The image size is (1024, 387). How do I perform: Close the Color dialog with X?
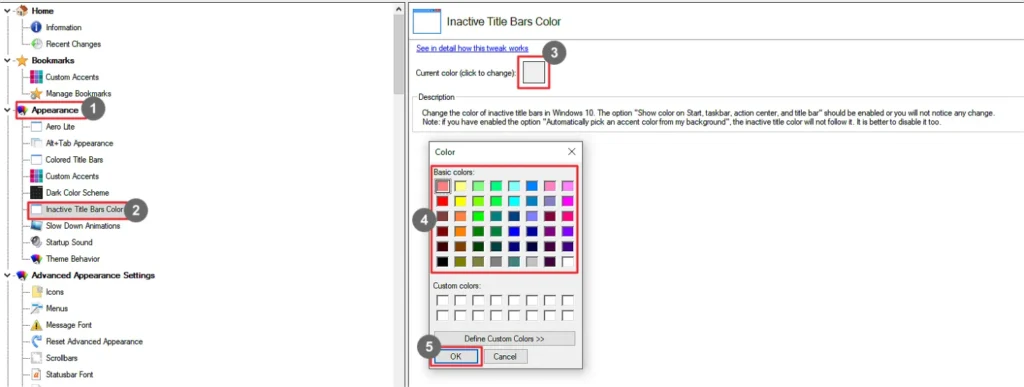pyautogui.click(x=571, y=151)
